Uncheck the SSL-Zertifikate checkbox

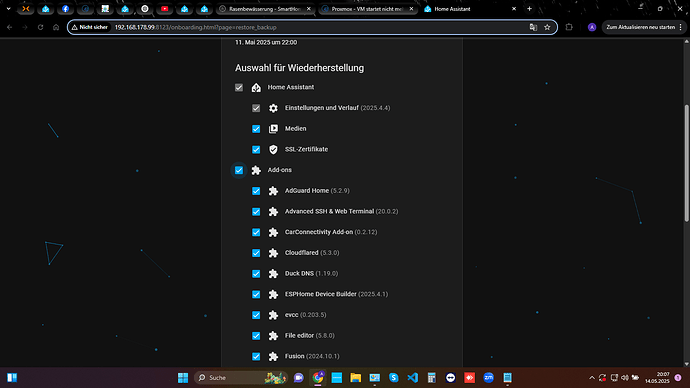coord(256,150)
